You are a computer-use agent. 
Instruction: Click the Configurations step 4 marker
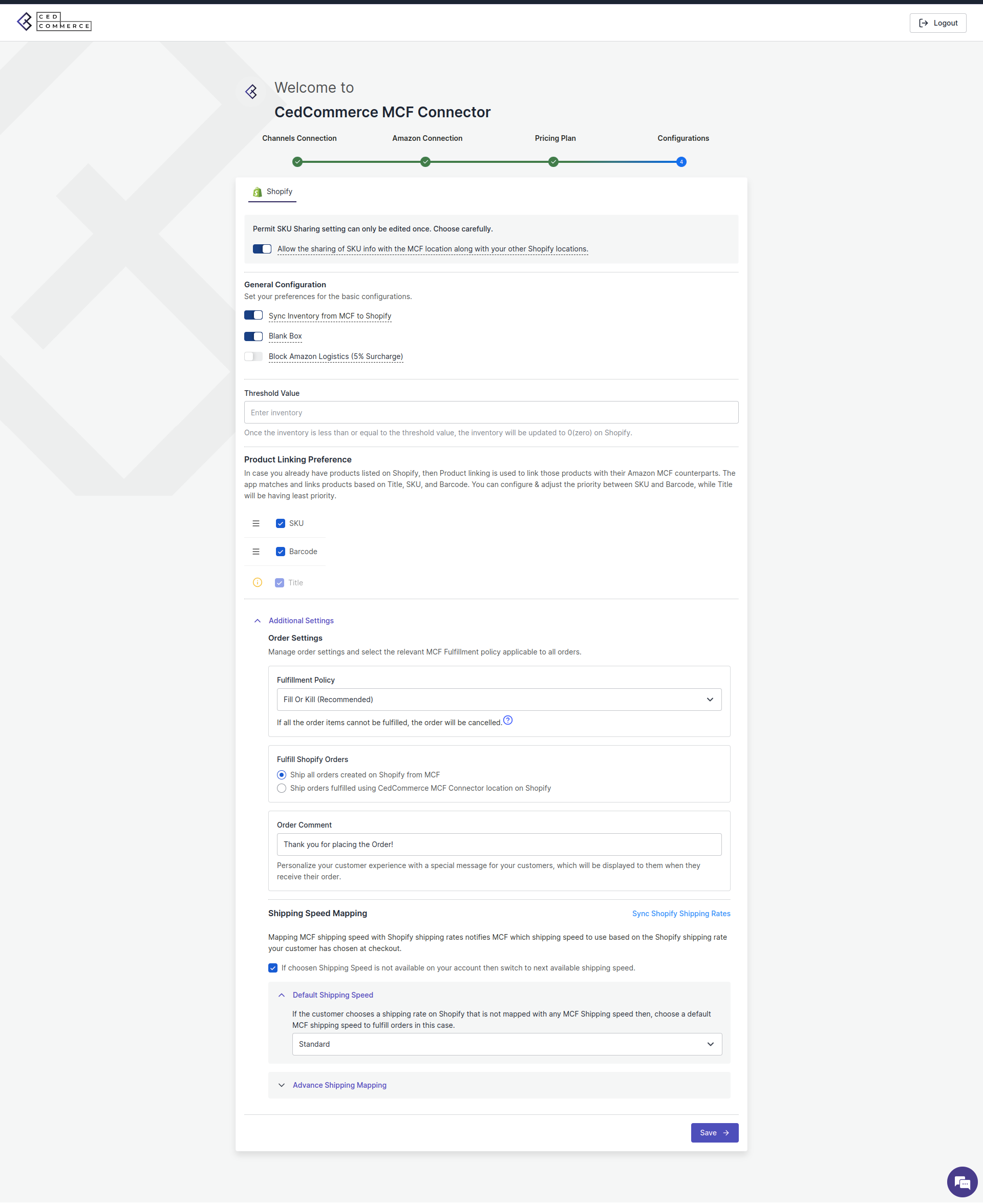pos(681,162)
